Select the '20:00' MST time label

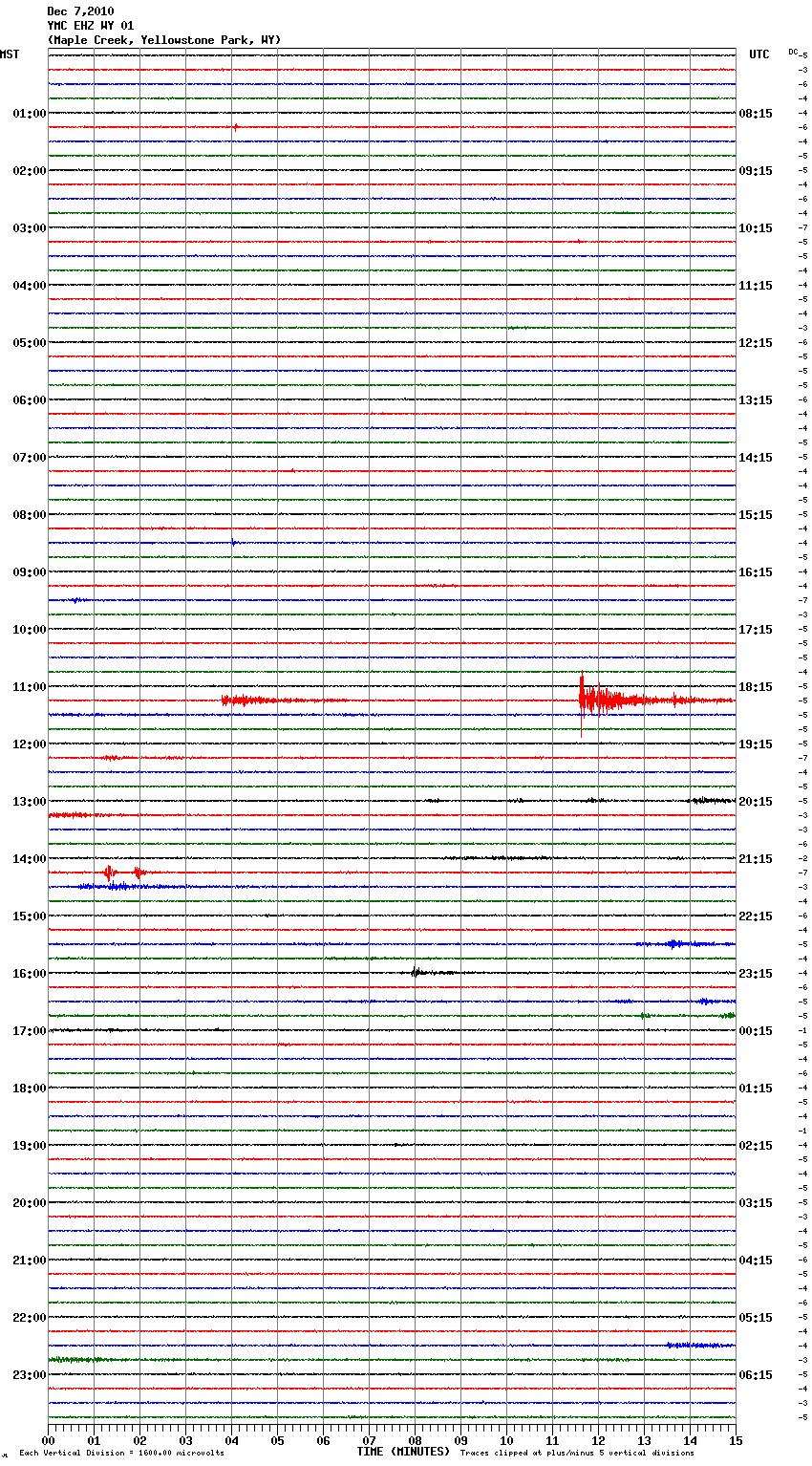[30, 1203]
